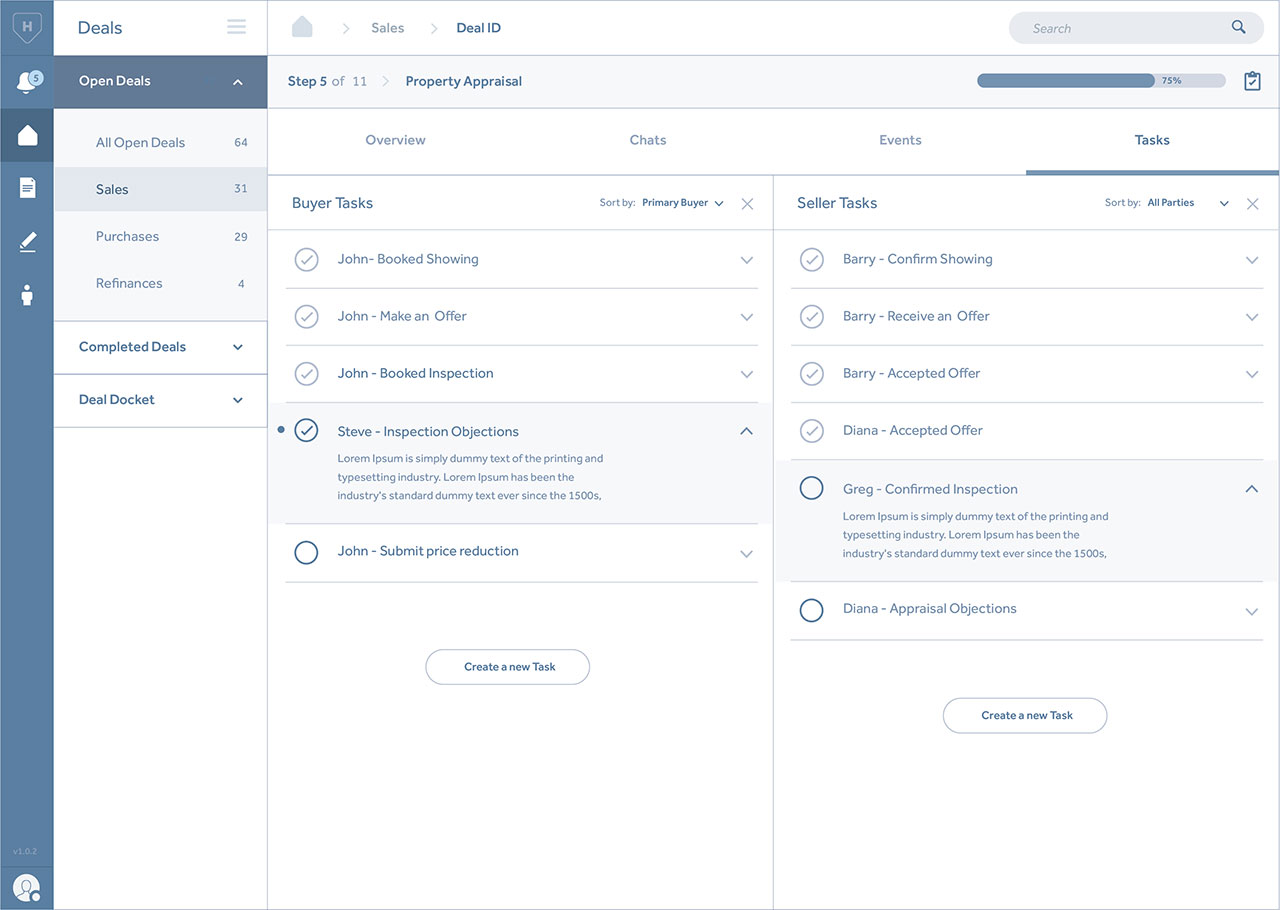Click Create a new Task under Buyer Tasks

(507, 667)
